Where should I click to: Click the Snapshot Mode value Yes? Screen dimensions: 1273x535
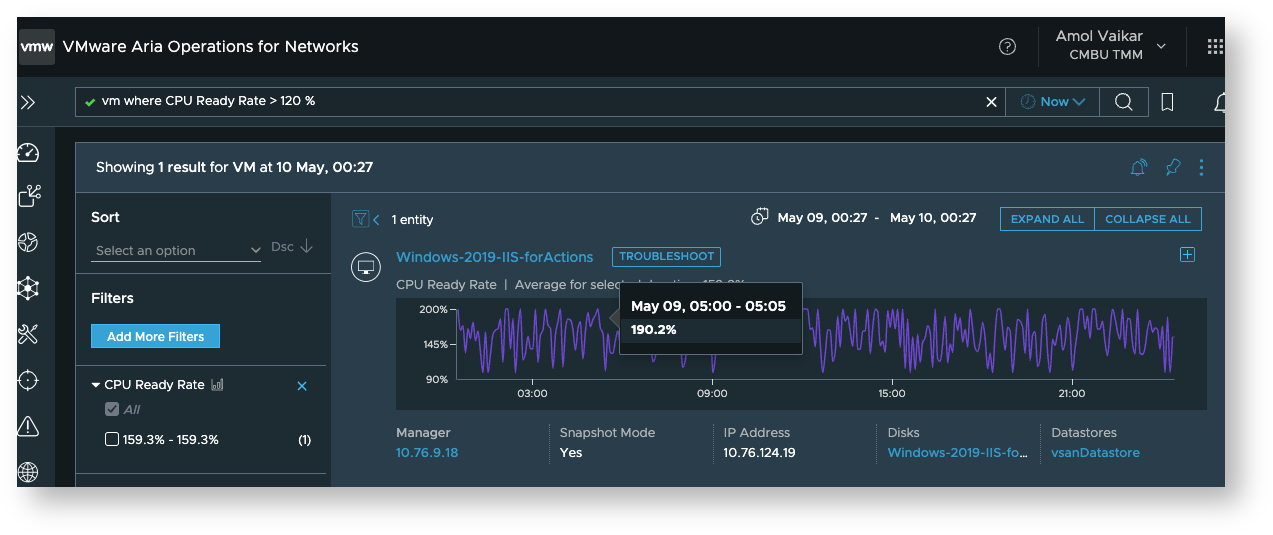pyautogui.click(x=571, y=453)
